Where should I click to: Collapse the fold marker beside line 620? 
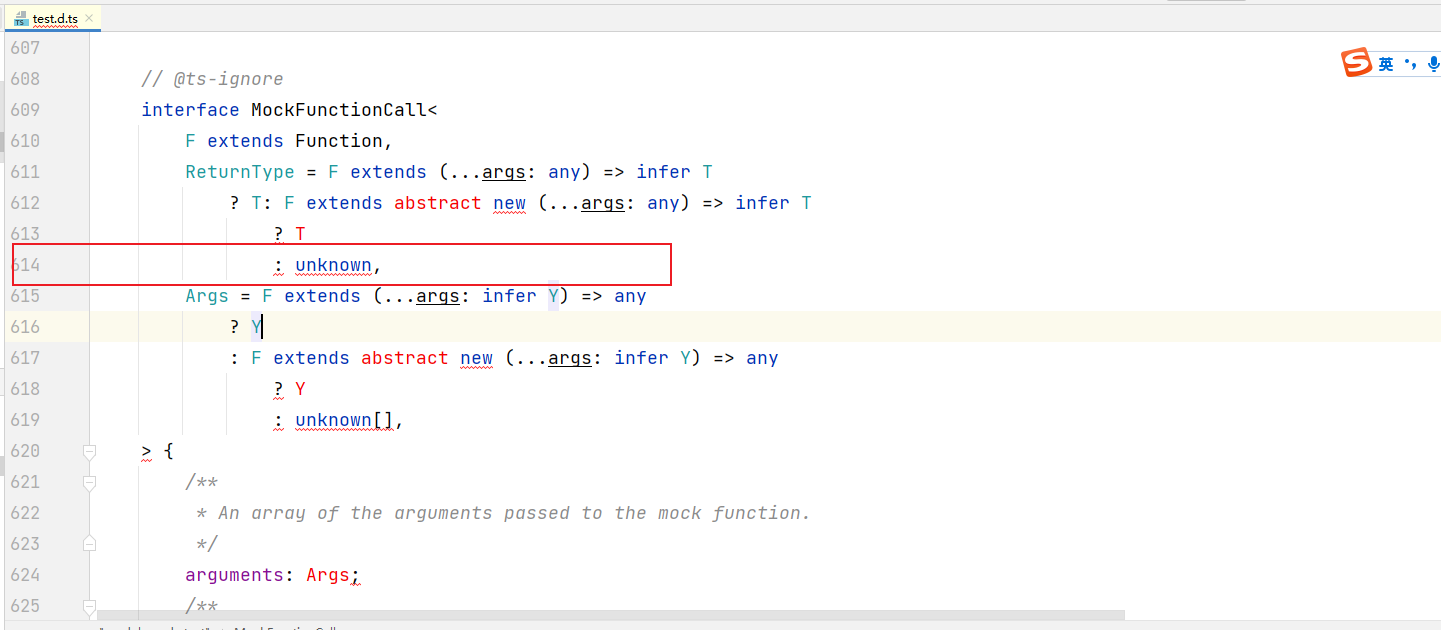(89, 451)
